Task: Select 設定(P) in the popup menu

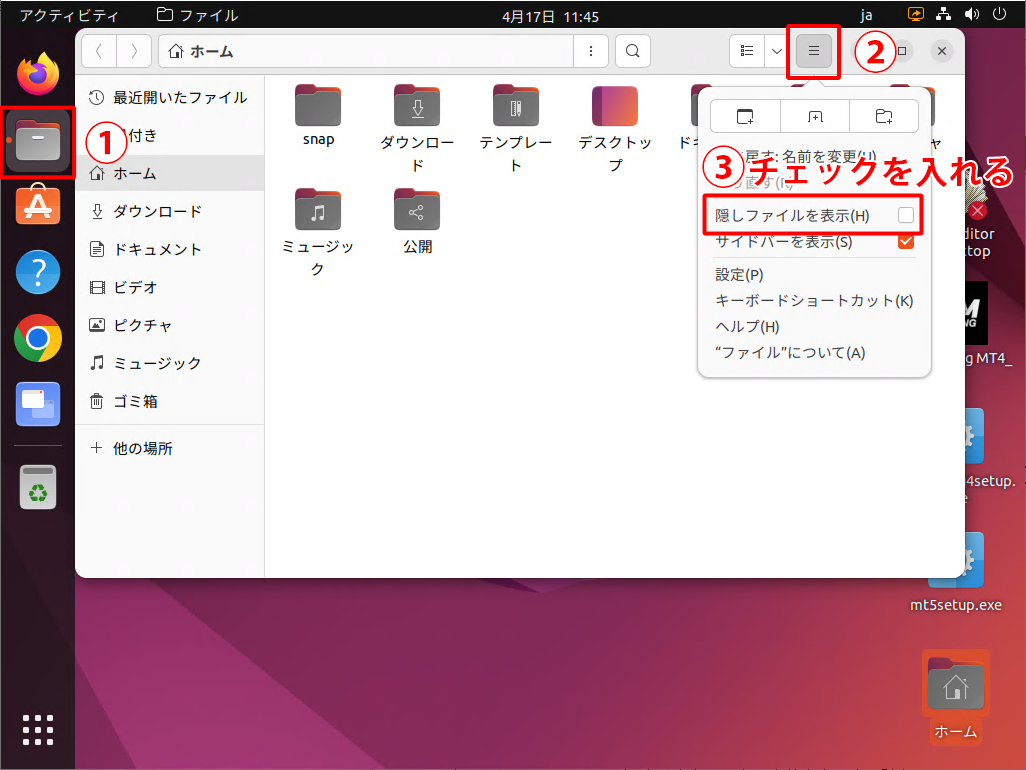Action: click(739, 275)
